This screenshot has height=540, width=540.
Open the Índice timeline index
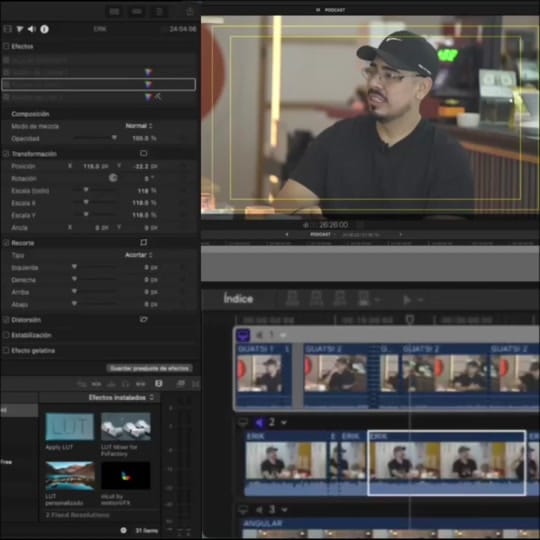pyautogui.click(x=238, y=299)
